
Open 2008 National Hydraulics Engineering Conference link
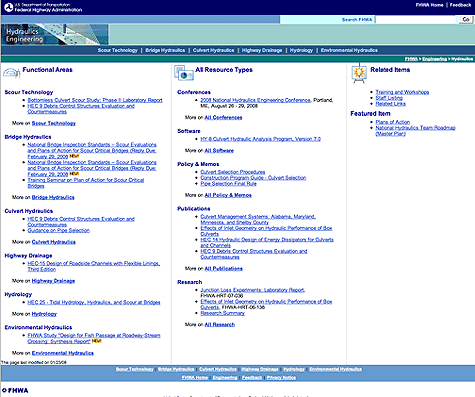(x=255, y=100)
